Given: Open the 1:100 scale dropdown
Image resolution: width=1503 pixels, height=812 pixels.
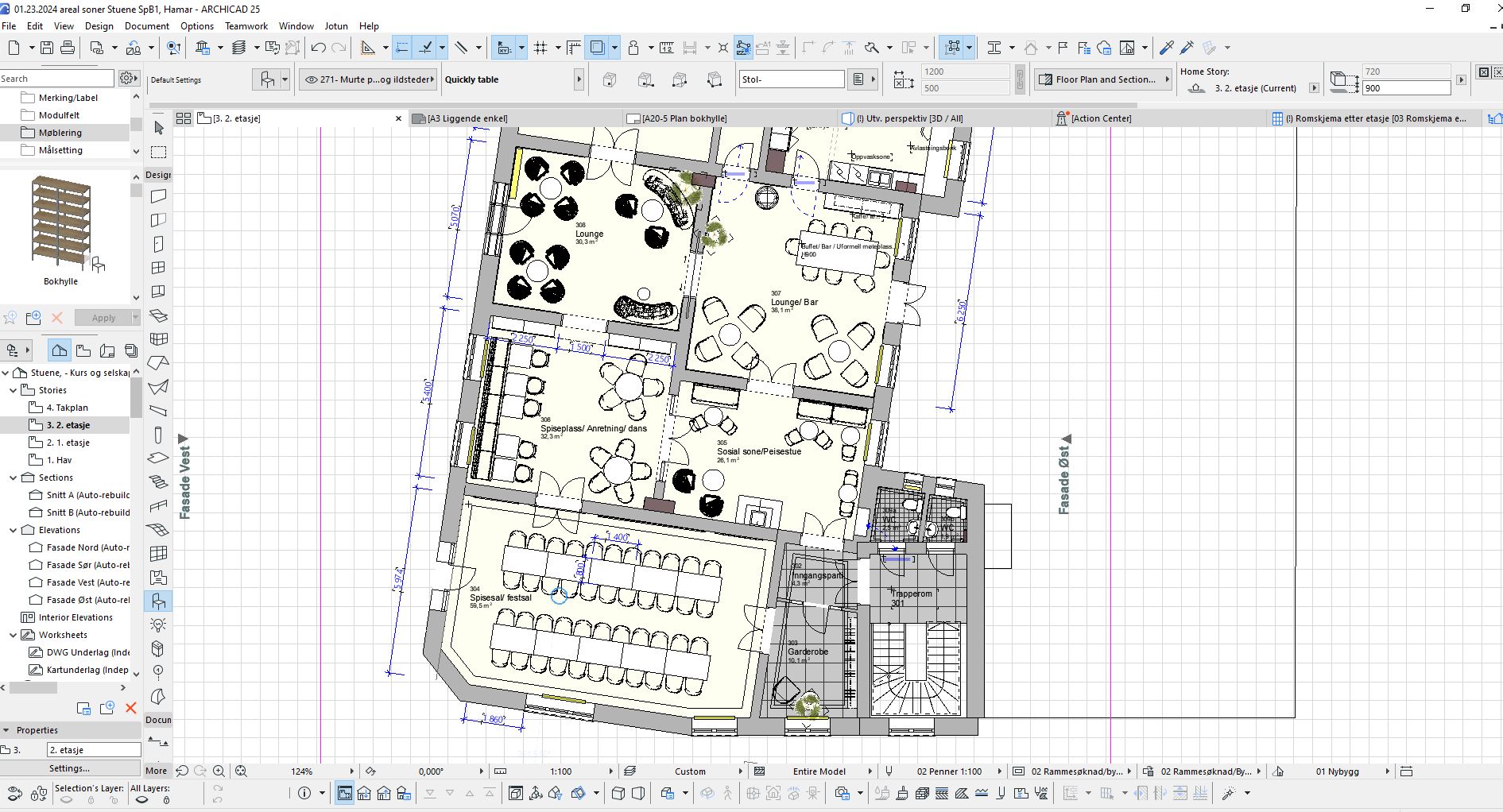Looking at the screenshot, I should coord(610,771).
